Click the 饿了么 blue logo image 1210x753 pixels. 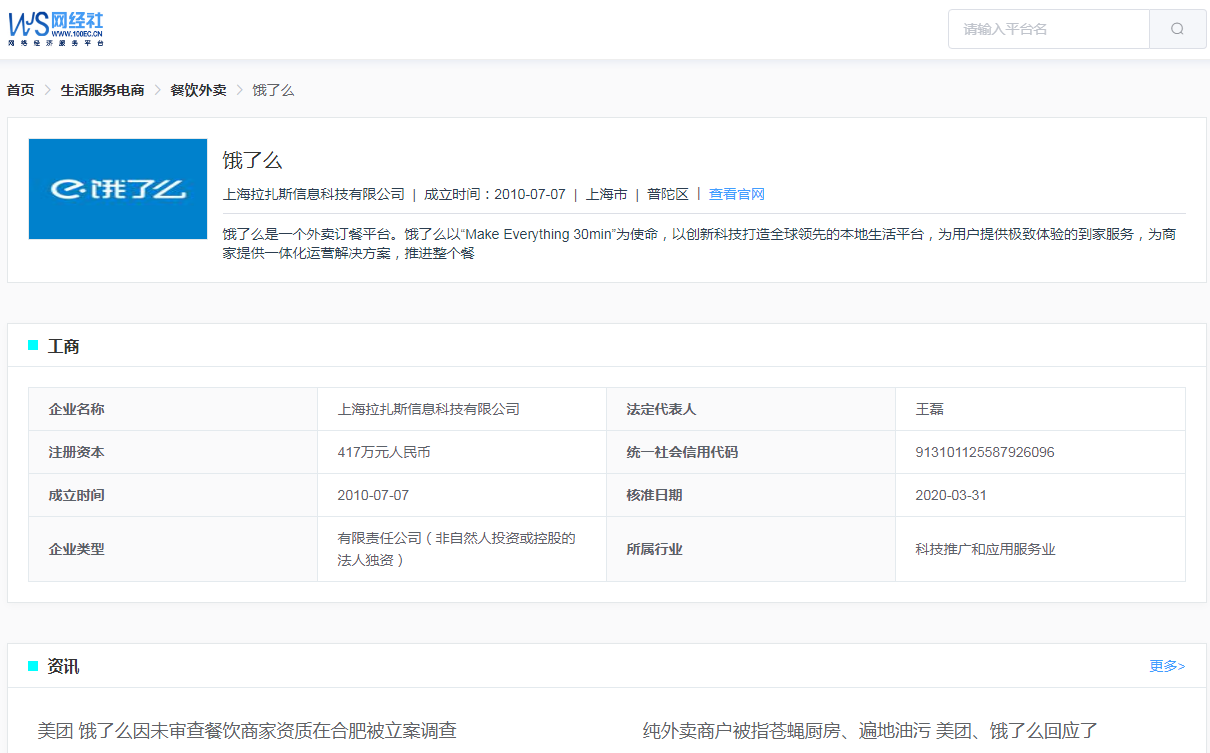point(118,189)
